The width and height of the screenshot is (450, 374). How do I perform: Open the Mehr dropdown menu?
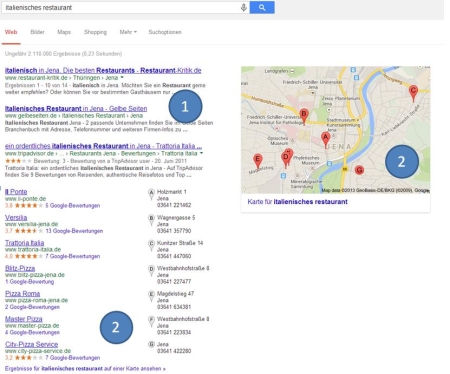coord(128,32)
